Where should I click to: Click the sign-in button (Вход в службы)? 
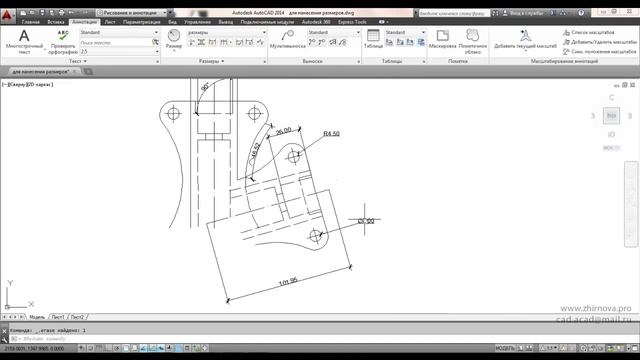[x=524, y=13]
